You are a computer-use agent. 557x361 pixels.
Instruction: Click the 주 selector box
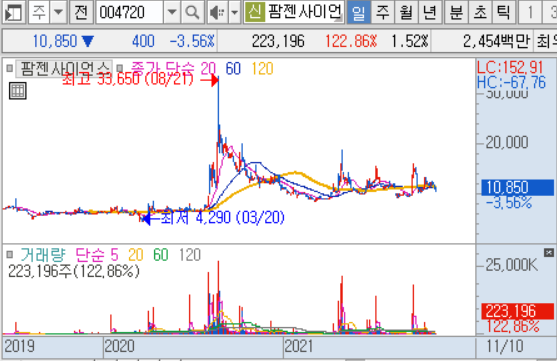39,12
